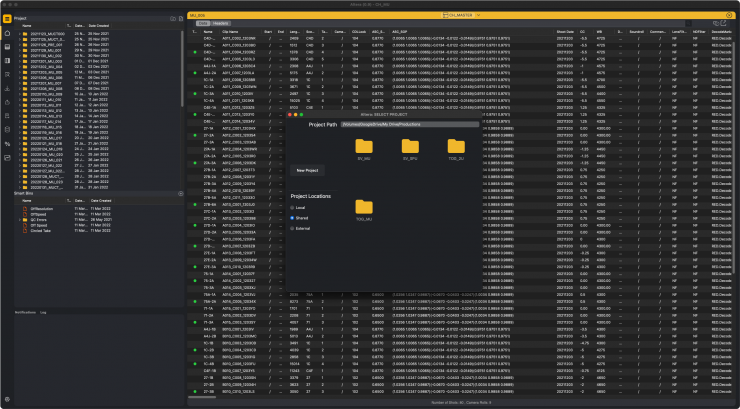740x409 pixels.
Task: Click the yellow menu icon in sidebar
Action: (7, 17)
